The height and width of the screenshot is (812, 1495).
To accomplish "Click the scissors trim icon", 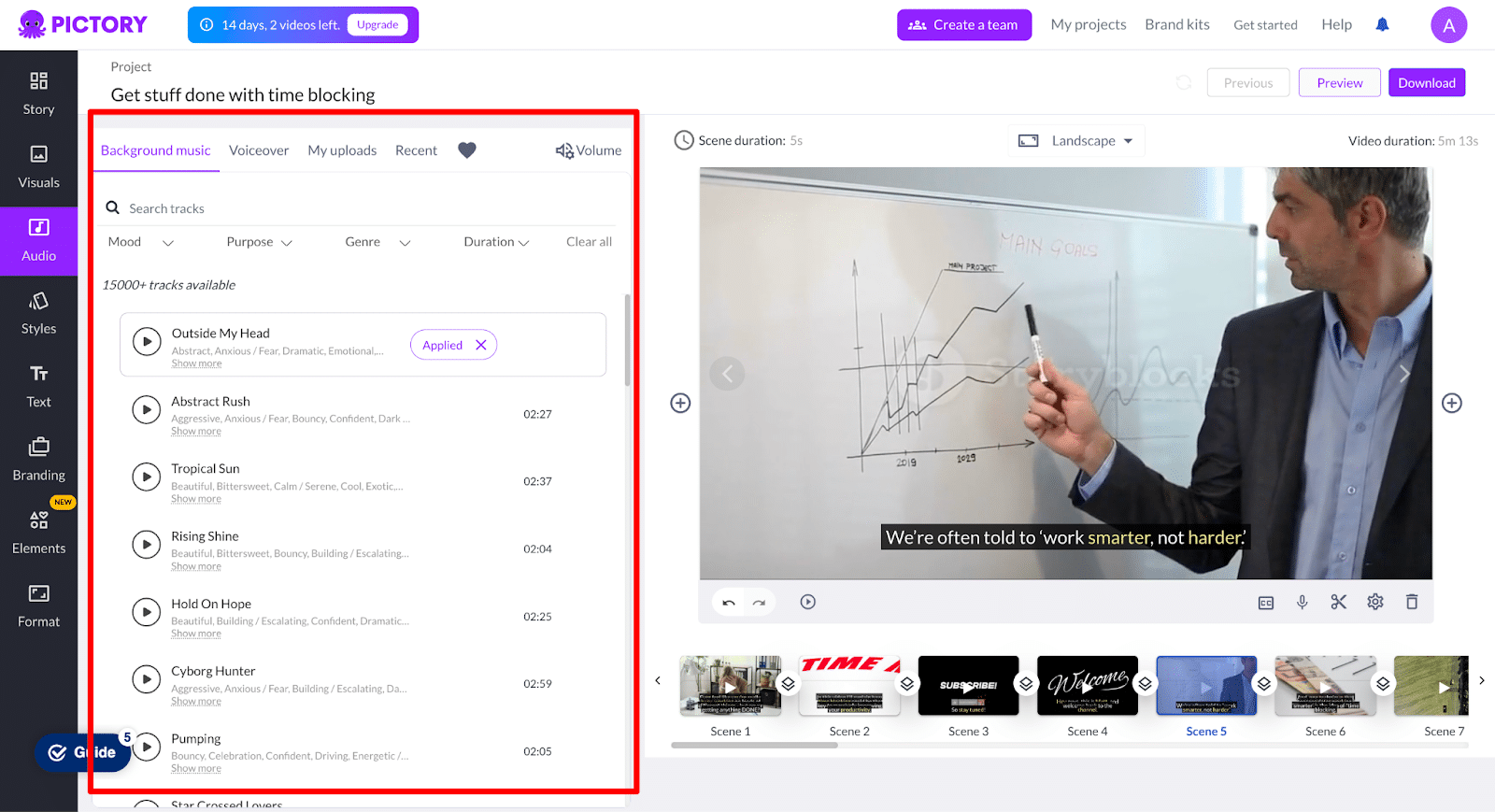I will click(x=1338, y=602).
